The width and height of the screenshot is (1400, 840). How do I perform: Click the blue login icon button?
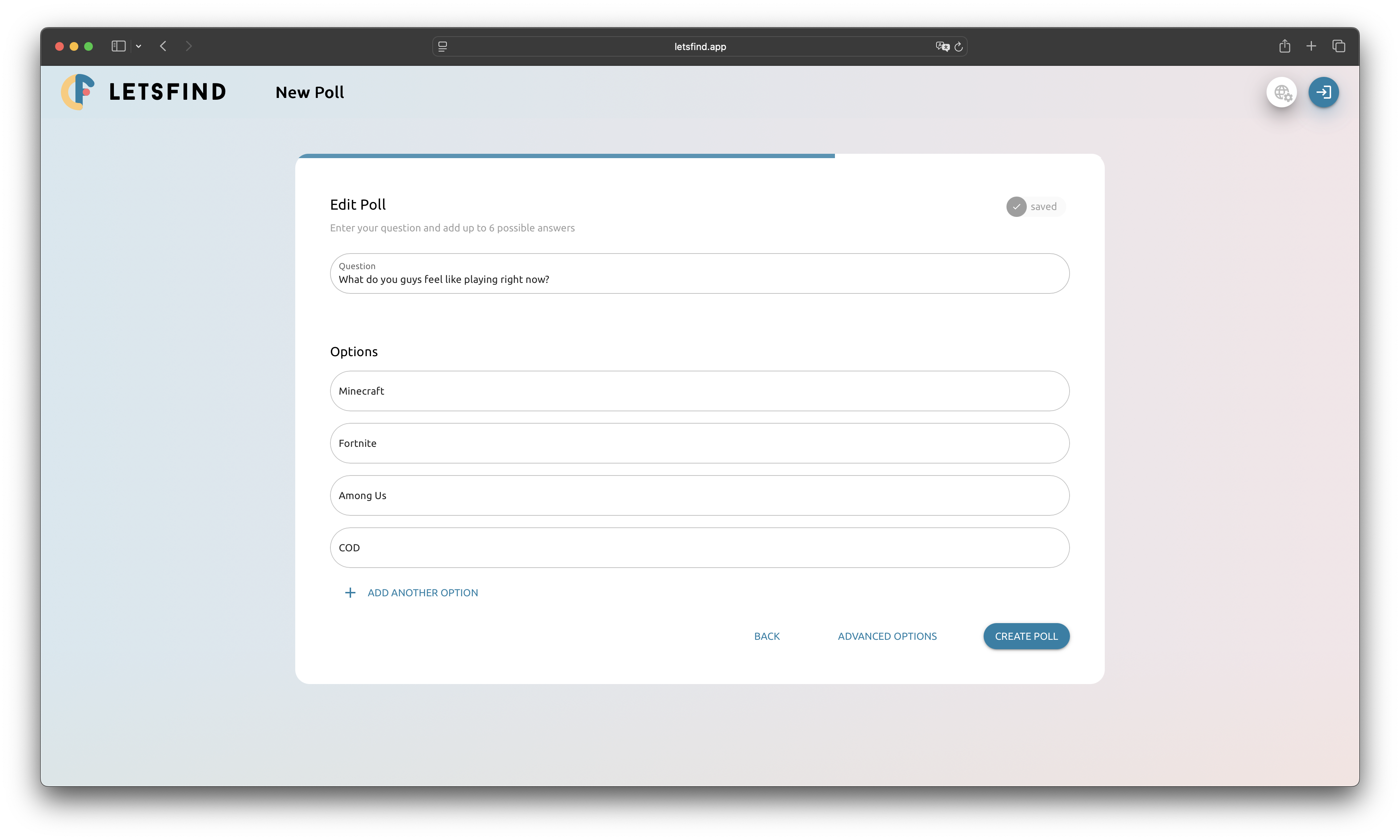pos(1323,92)
